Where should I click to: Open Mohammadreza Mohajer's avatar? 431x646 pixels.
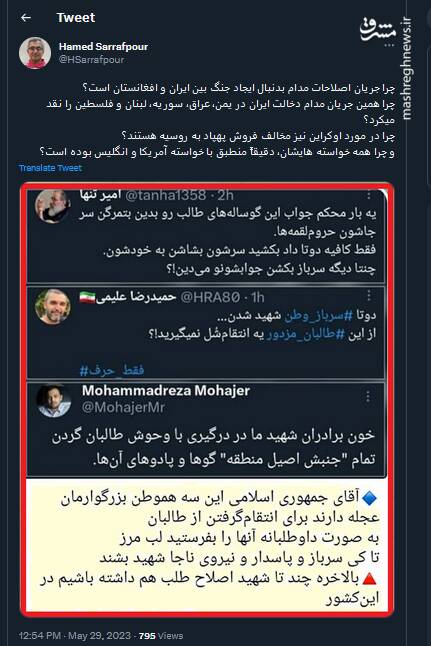[54, 401]
